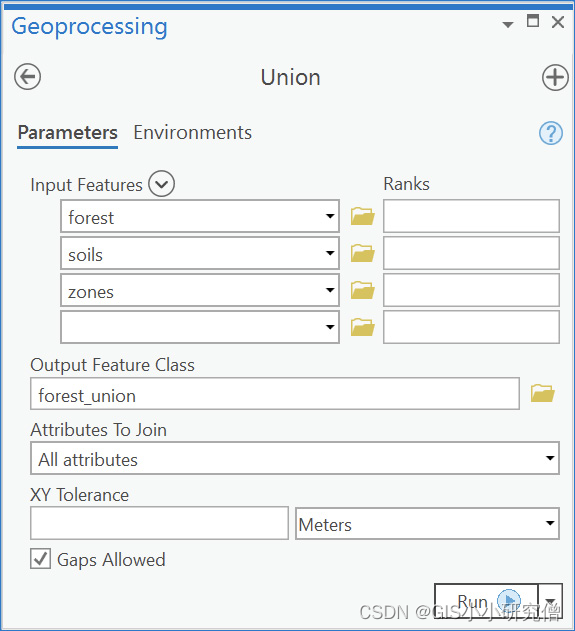This screenshot has width=575, height=631.
Task: Open help via the question mark icon
Action: click(550, 133)
